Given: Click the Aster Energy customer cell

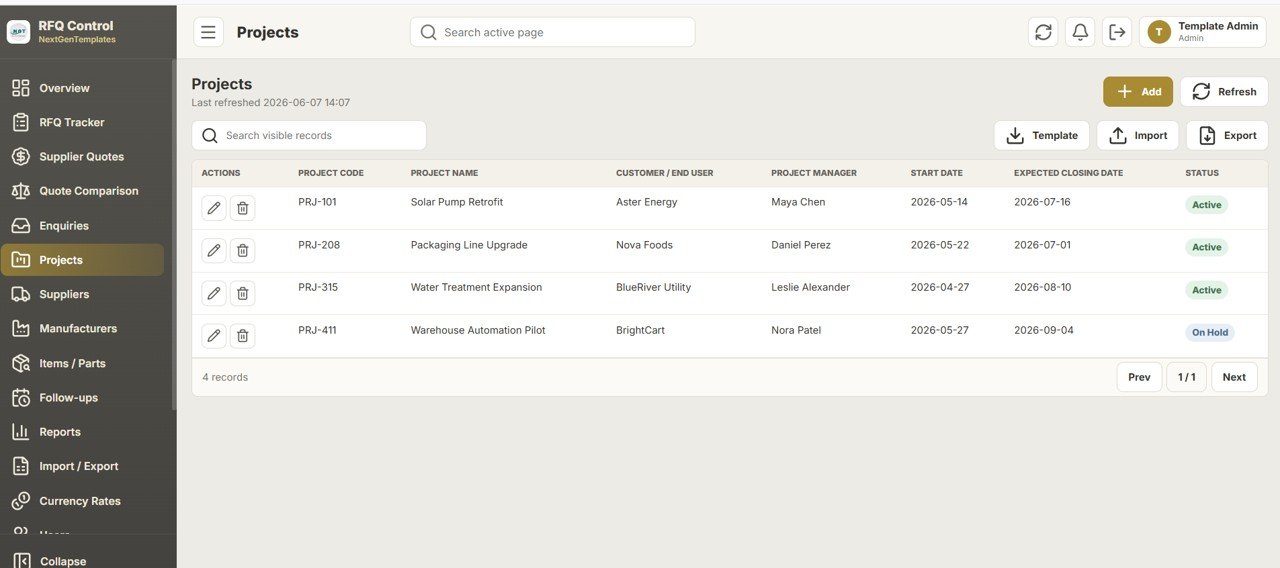Looking at the screenshot, I should click(646, 202).
